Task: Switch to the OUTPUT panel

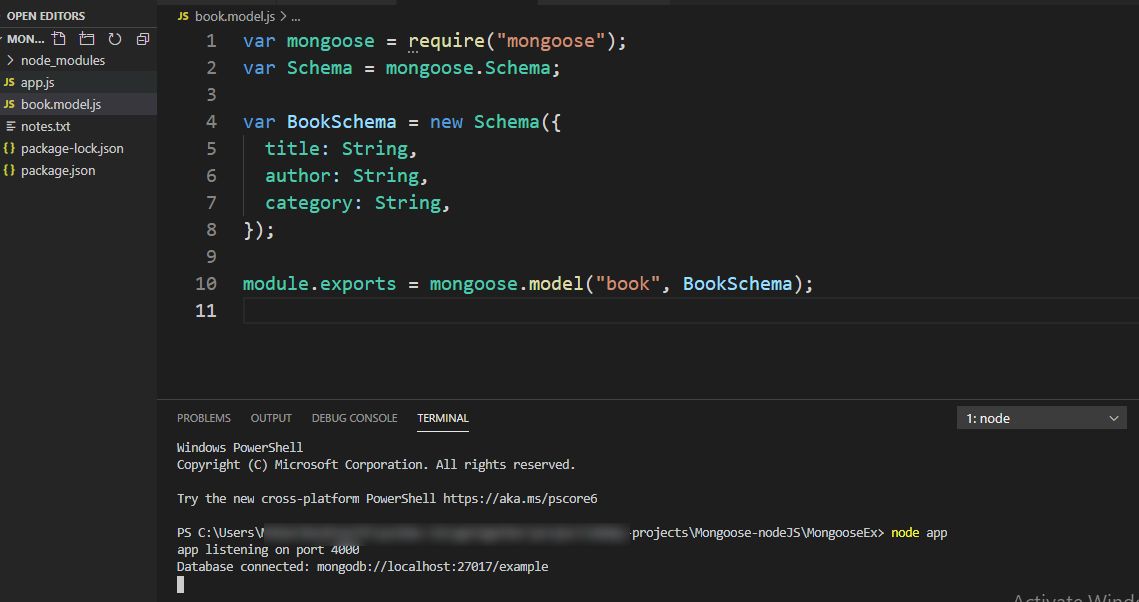Action: coord(271,418)
